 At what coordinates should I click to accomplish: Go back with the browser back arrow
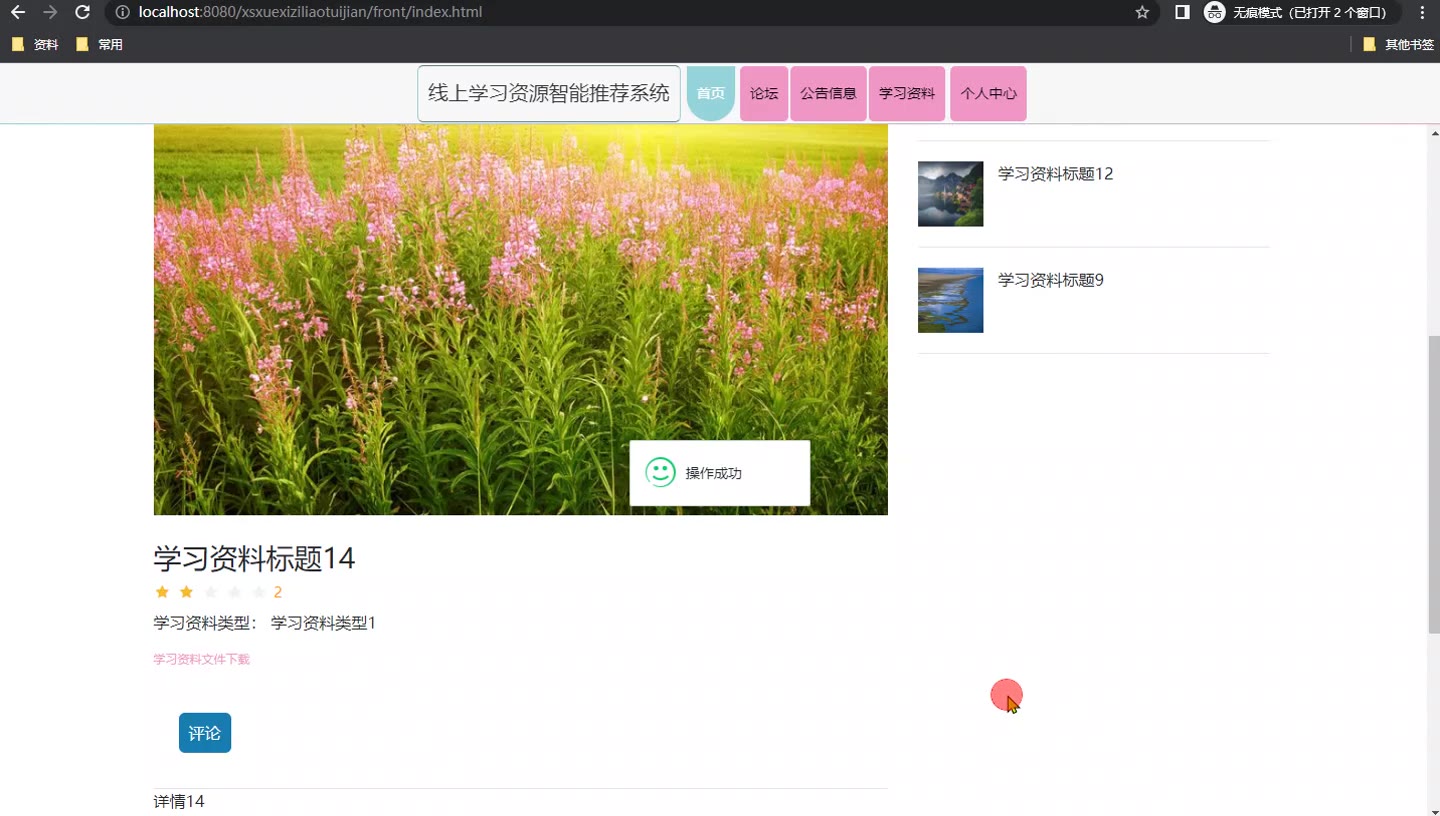[17, 12]
